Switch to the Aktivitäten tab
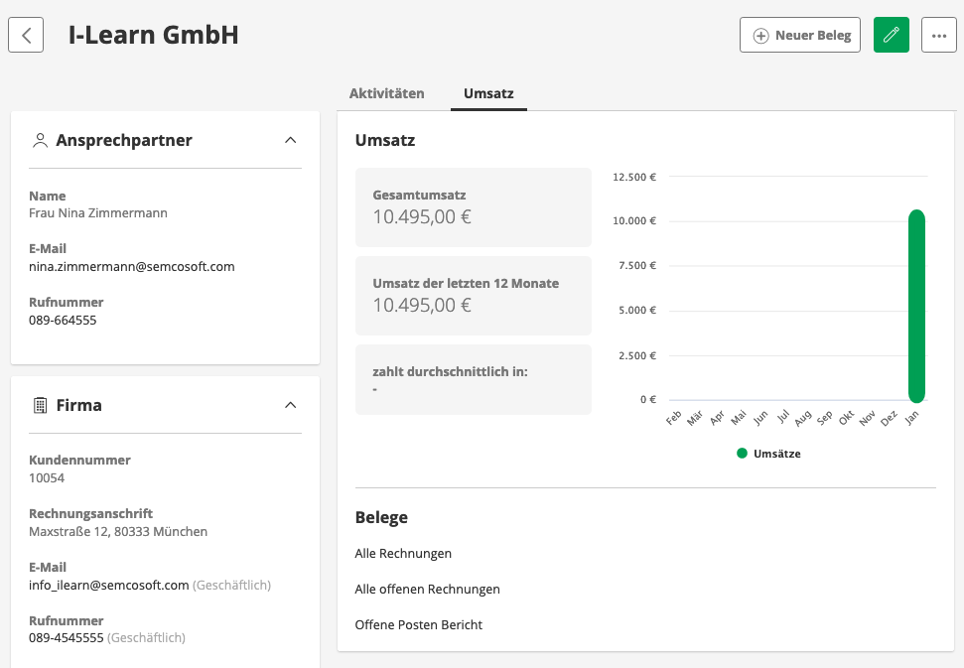Viewport: 964px width, 668px height. coord(387,93)
